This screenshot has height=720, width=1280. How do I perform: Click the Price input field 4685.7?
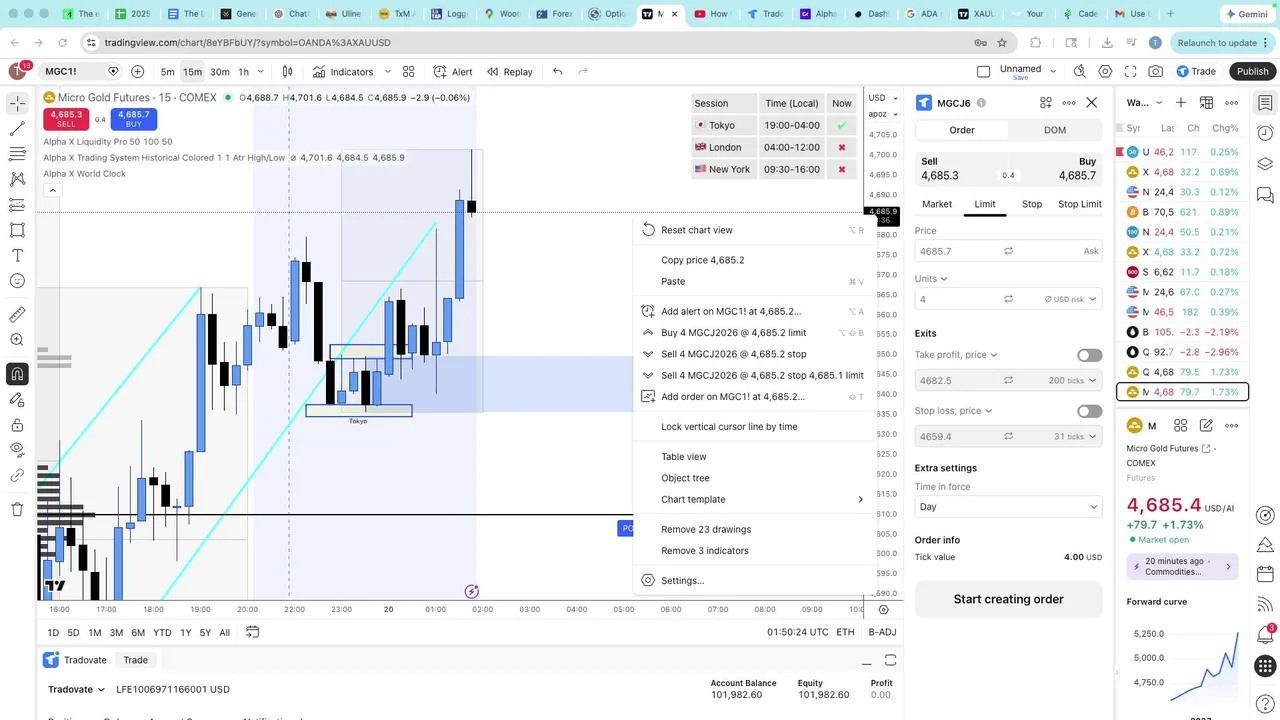pyautogui.click(x=1008, y=251)
